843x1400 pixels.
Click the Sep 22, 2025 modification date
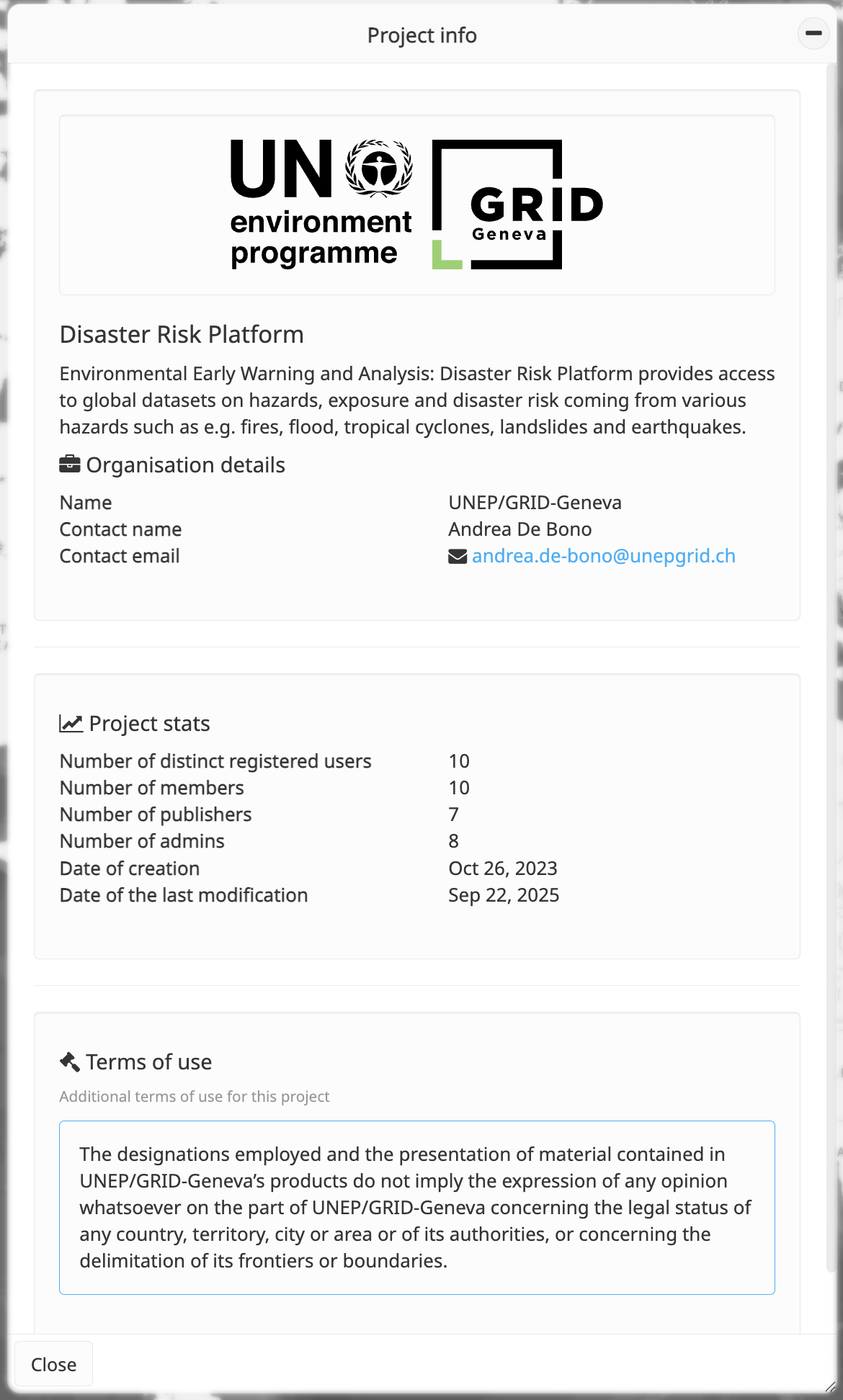tap(503, 895)
